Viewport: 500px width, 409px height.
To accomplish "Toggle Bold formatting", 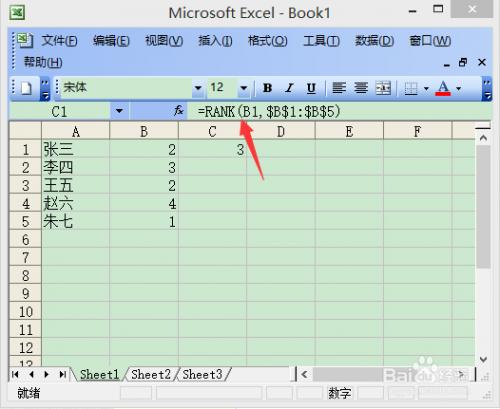I will tap(267, 88).
